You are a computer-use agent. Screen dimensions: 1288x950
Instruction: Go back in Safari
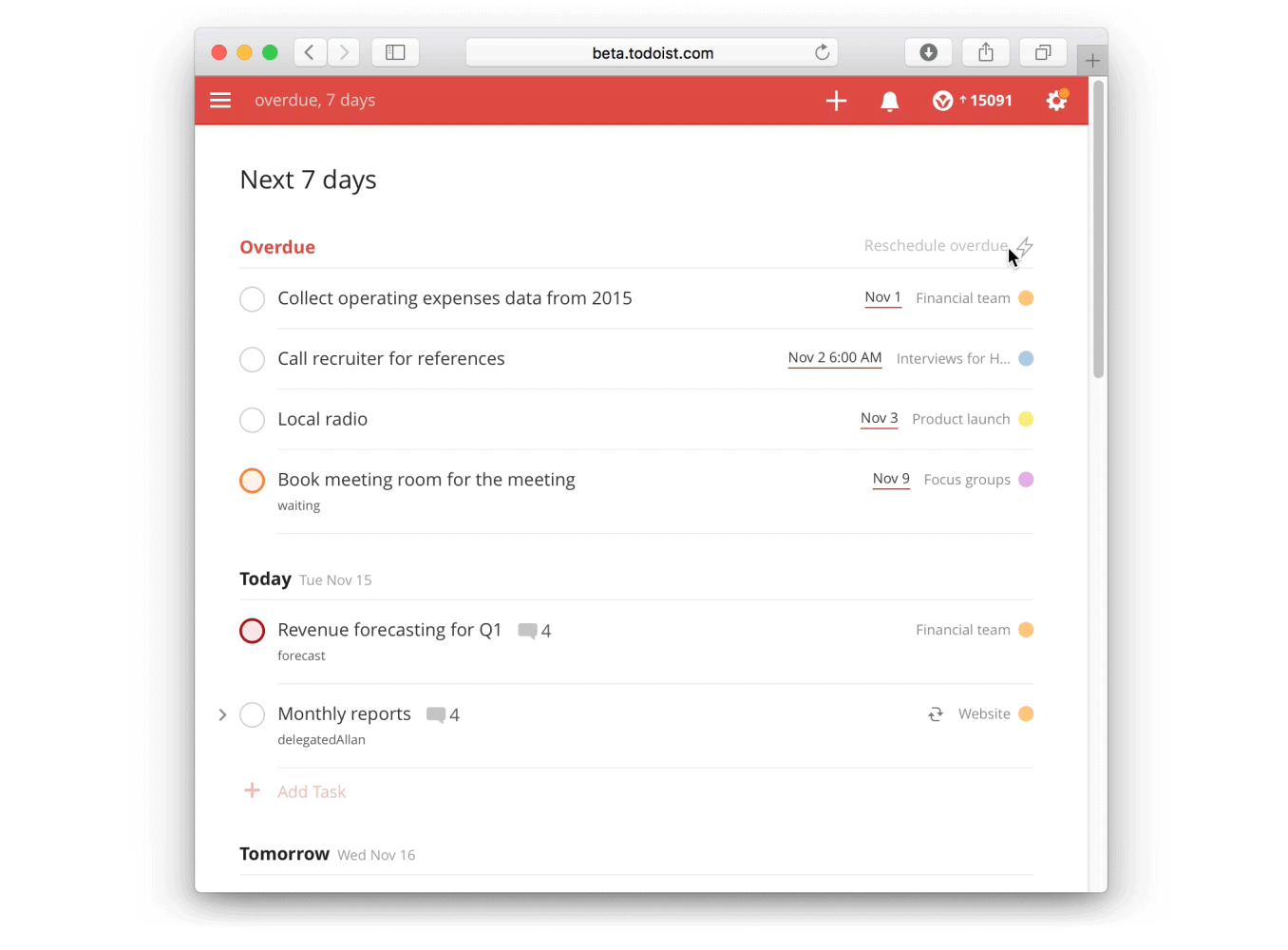(310, 52)
